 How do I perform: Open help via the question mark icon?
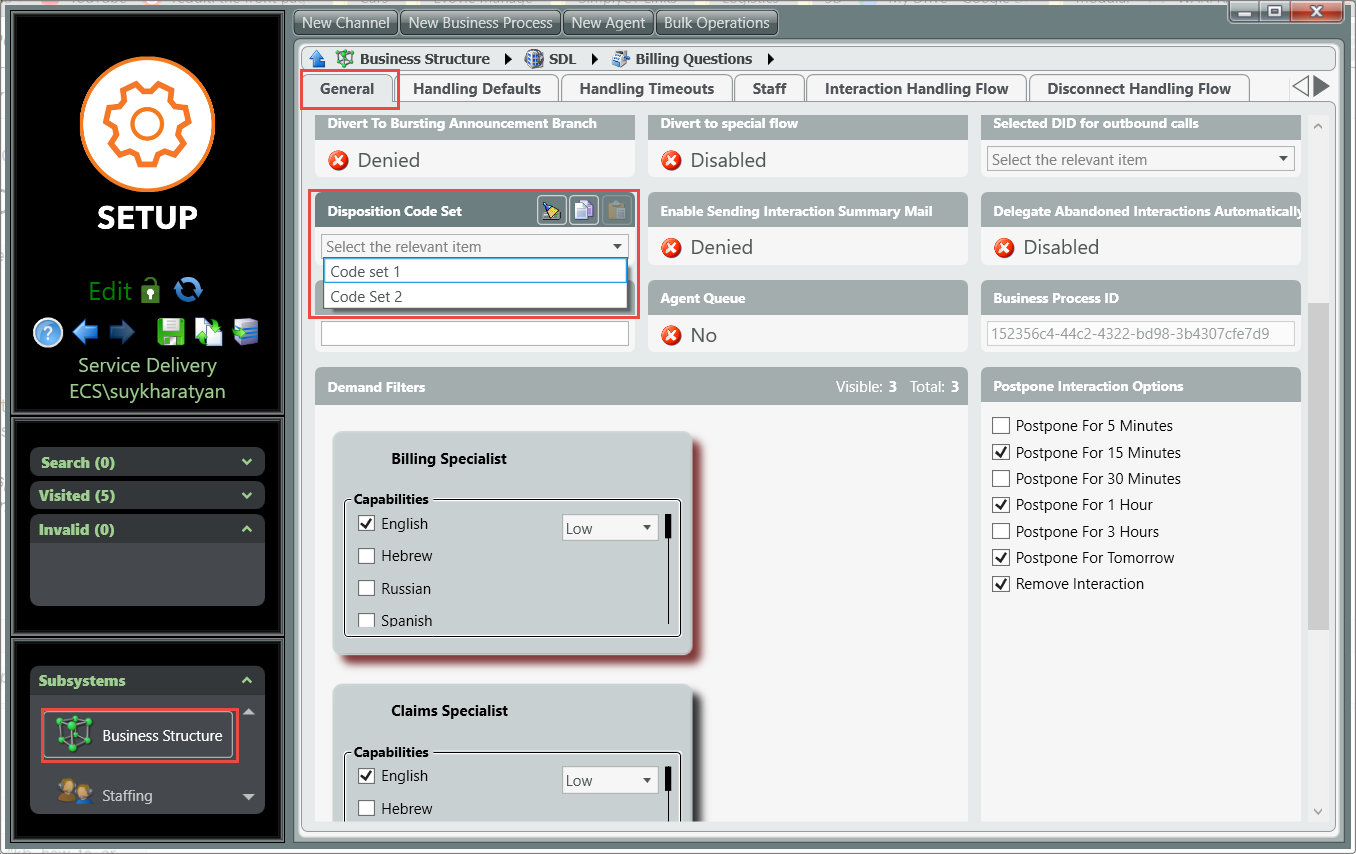(48, 332)
